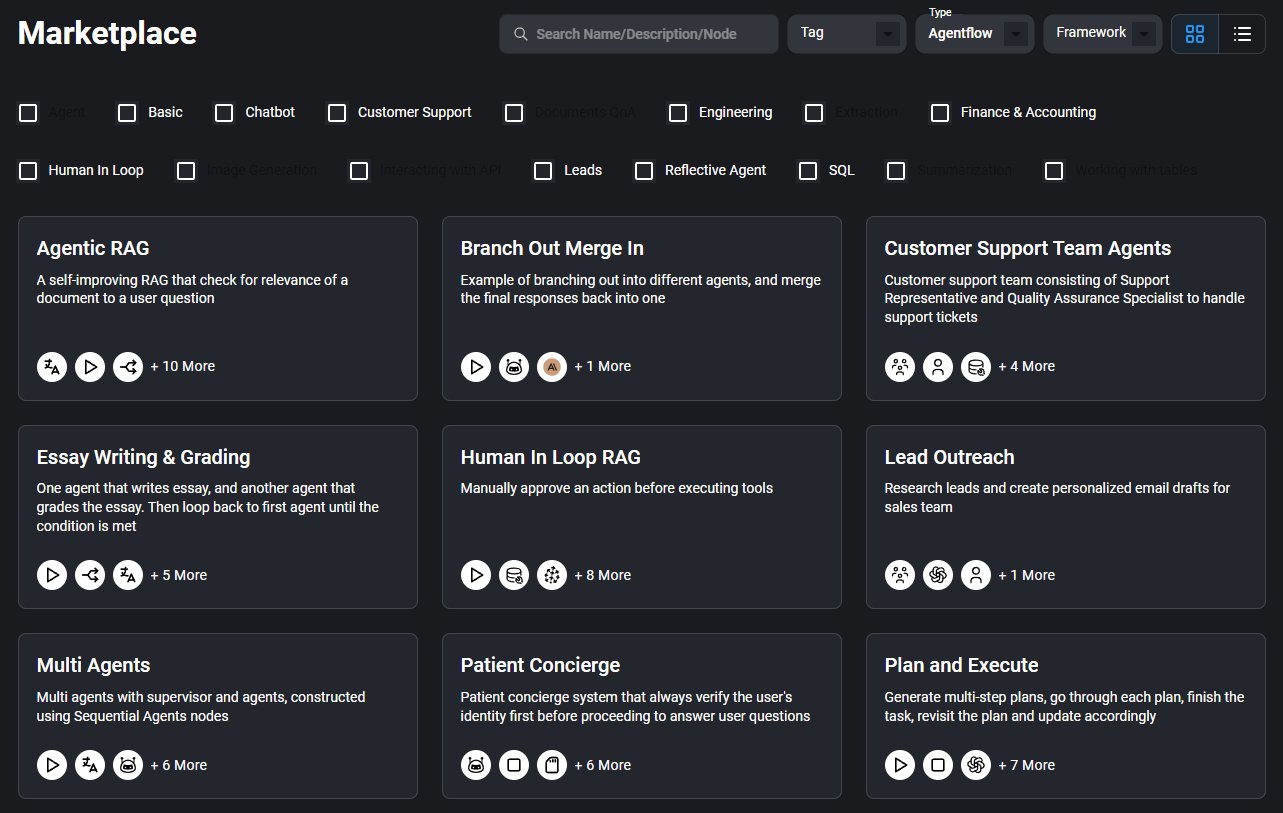The height and width of the screenshot is (813, 1283).
Task: Click square stop icon on Patient Concierge card
Action: 514,765
